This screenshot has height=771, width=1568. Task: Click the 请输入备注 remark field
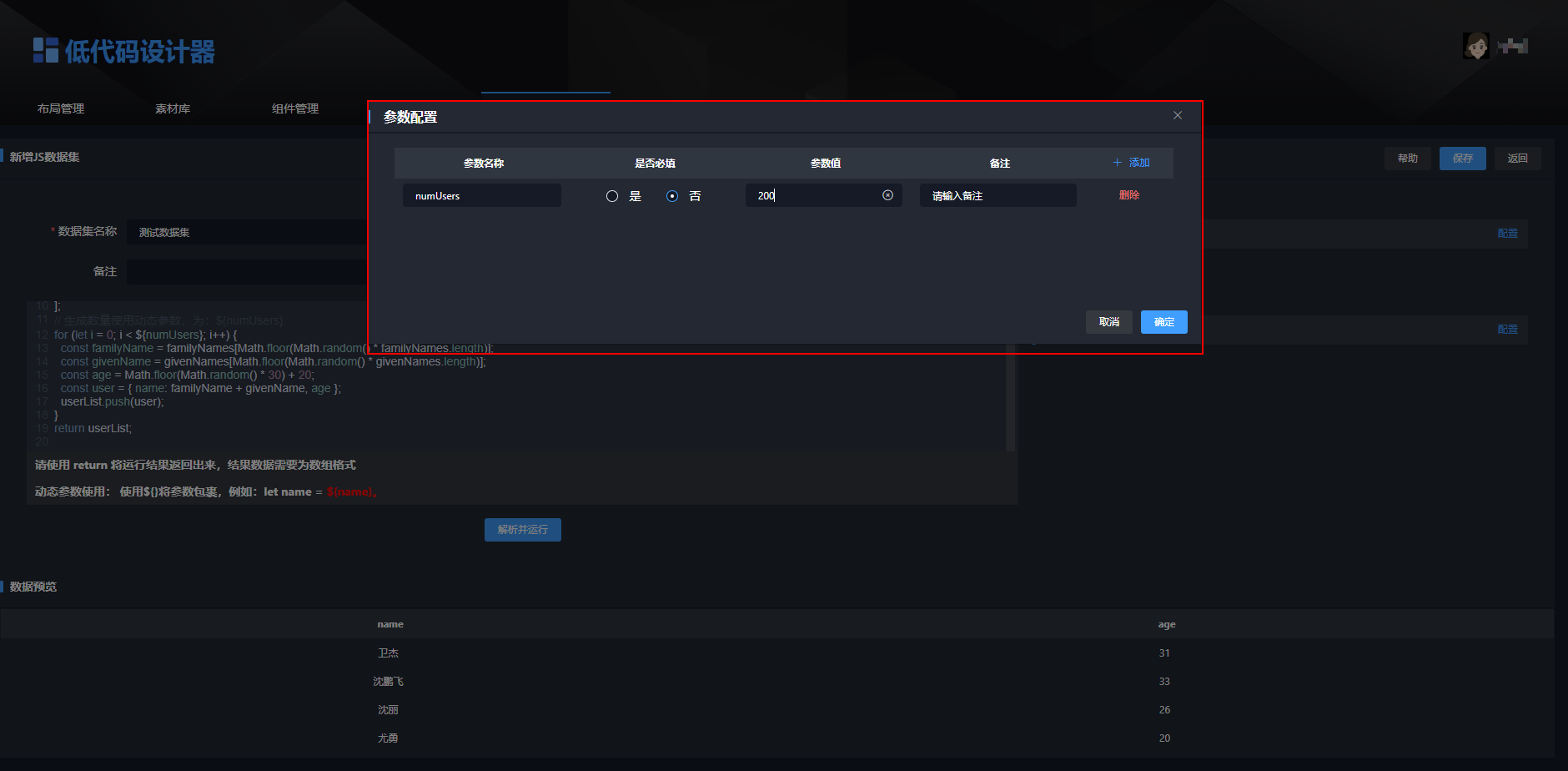click(998, 195)
